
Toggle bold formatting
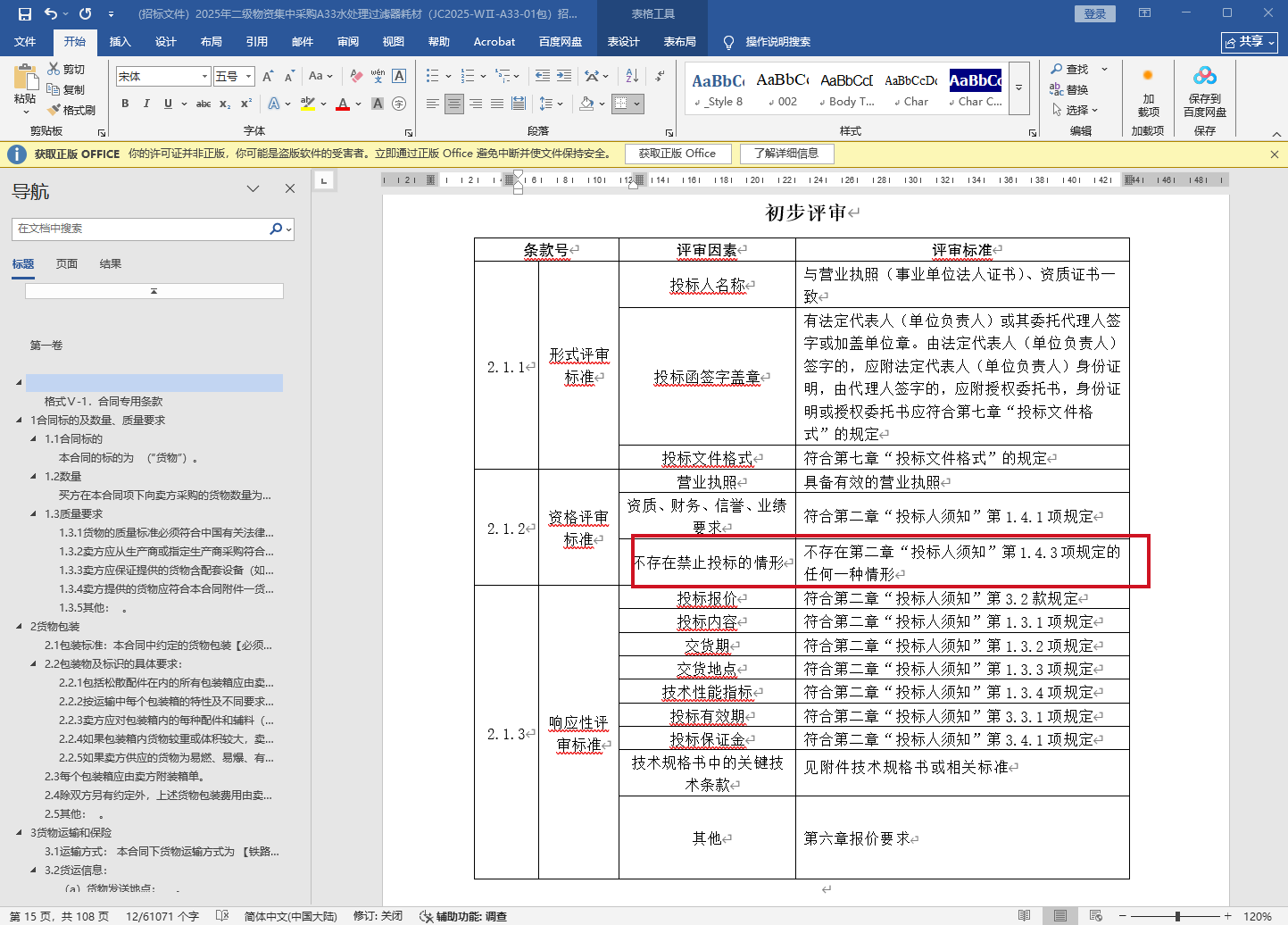pyautogui.click(x=125, y=104)
